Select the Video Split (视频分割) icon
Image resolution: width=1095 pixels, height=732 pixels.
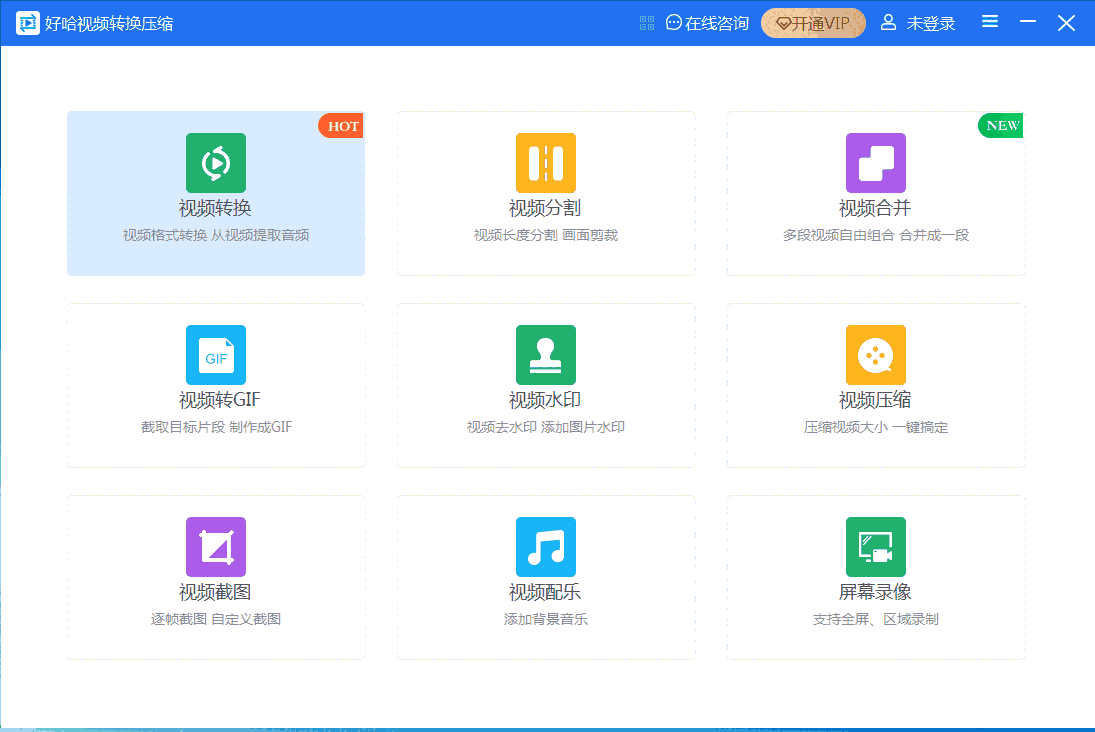pyautogui.click(x=545, y=163)
